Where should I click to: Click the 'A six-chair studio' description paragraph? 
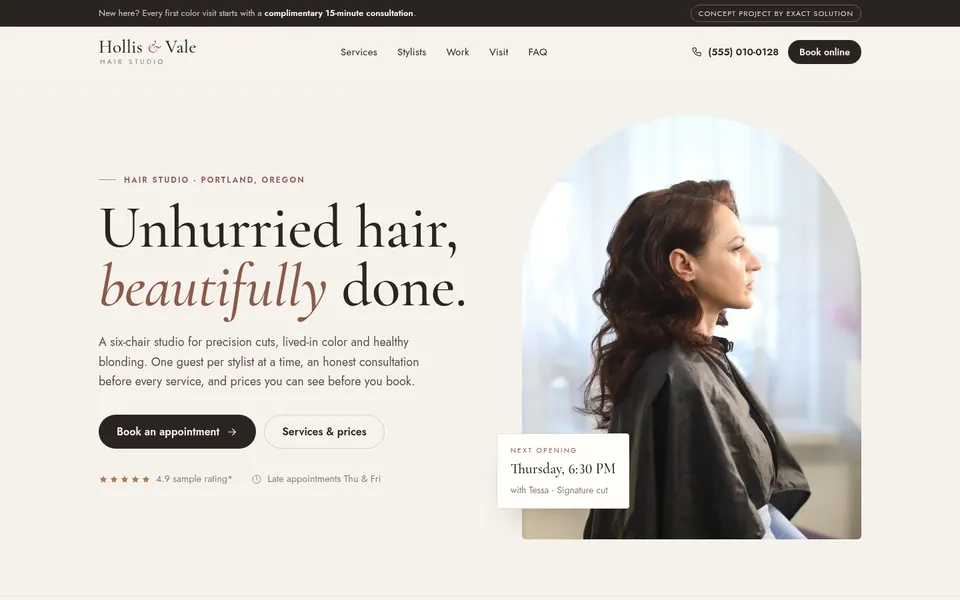point(259,362)
